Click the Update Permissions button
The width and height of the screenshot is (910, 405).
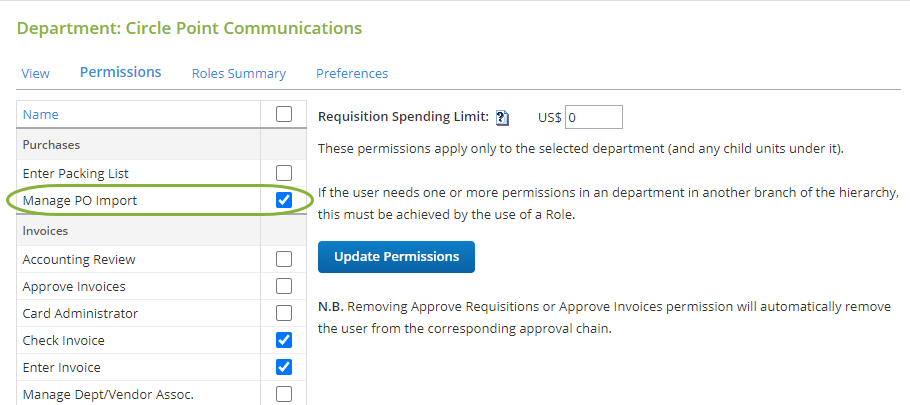point(396,257)
